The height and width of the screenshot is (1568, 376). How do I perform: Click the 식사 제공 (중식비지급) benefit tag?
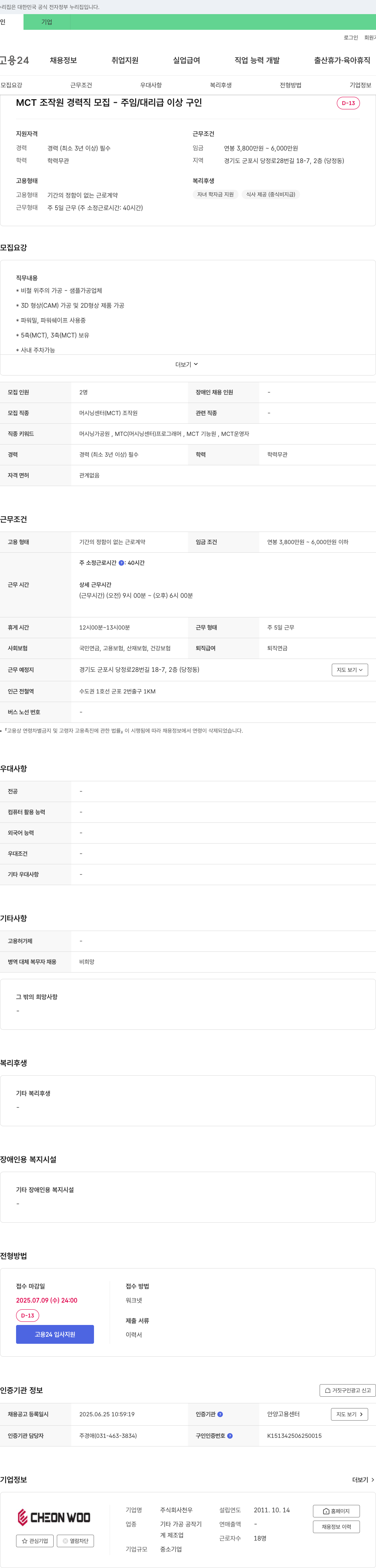coord(271,195)
